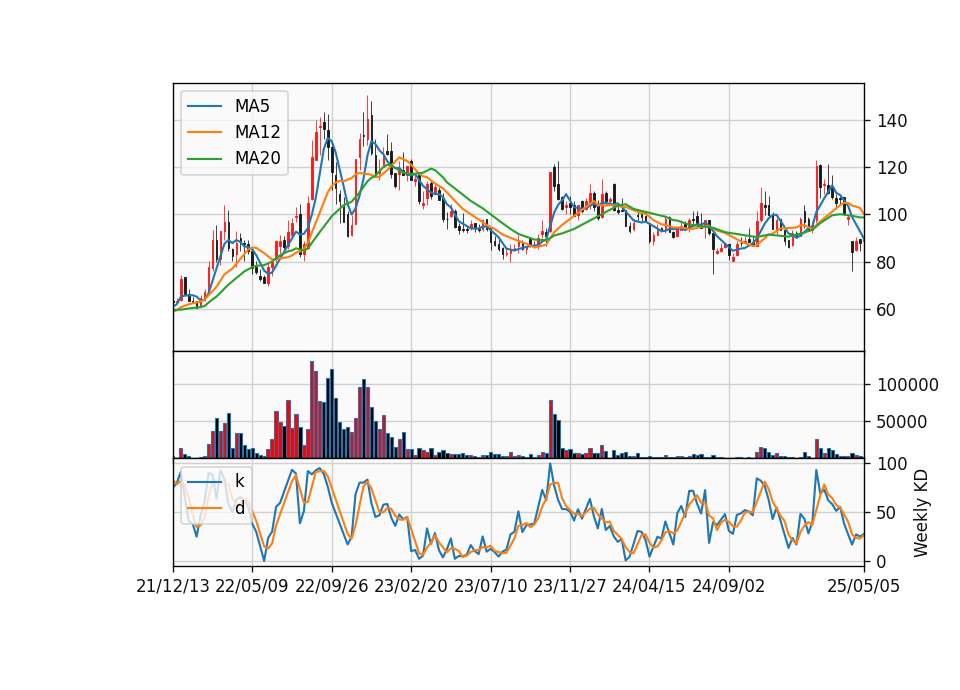Click the 50000 volume axis label
Viewport: 960px width, 690px height.
pyautogui.click(x=902, y=422)
